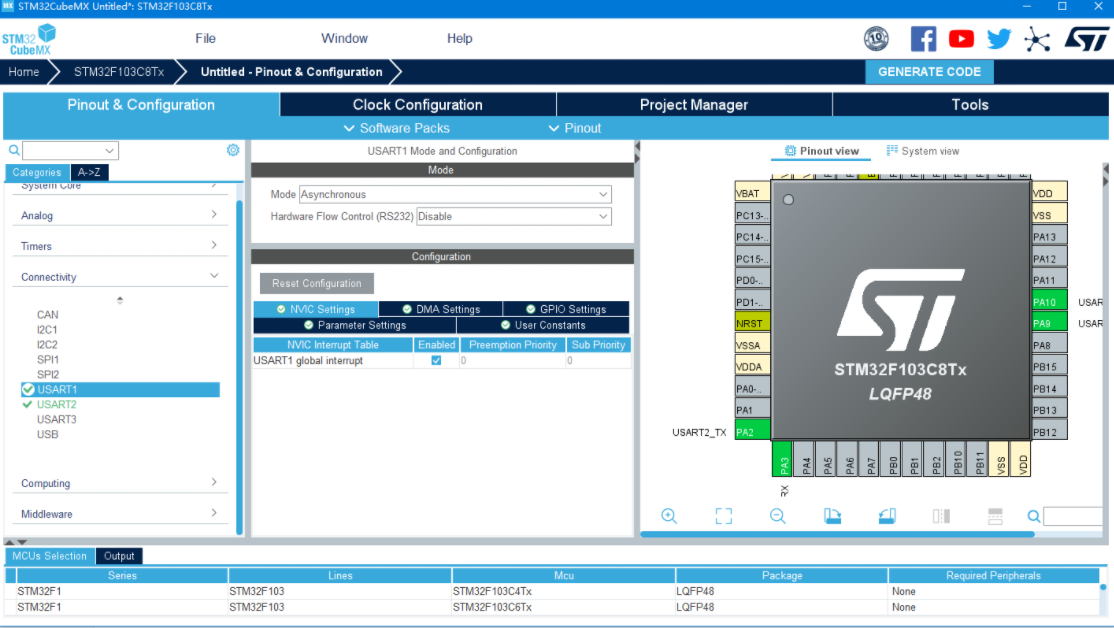Click the green PA10 pin on the chip
The width and height of the screenshot is (1114, 628).
click(x=1049, y=302)
